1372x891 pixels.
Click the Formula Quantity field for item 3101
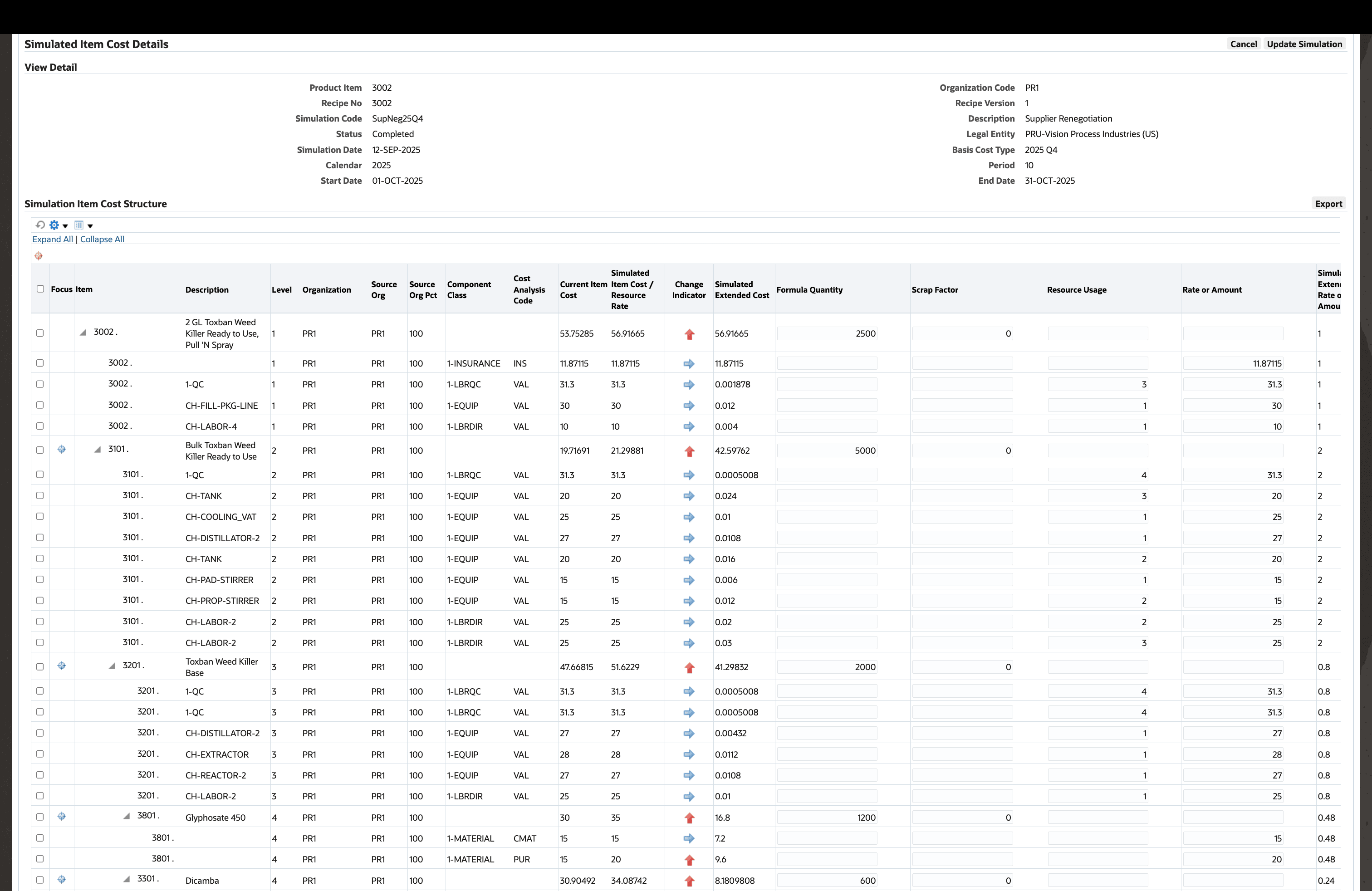[827, 450]
